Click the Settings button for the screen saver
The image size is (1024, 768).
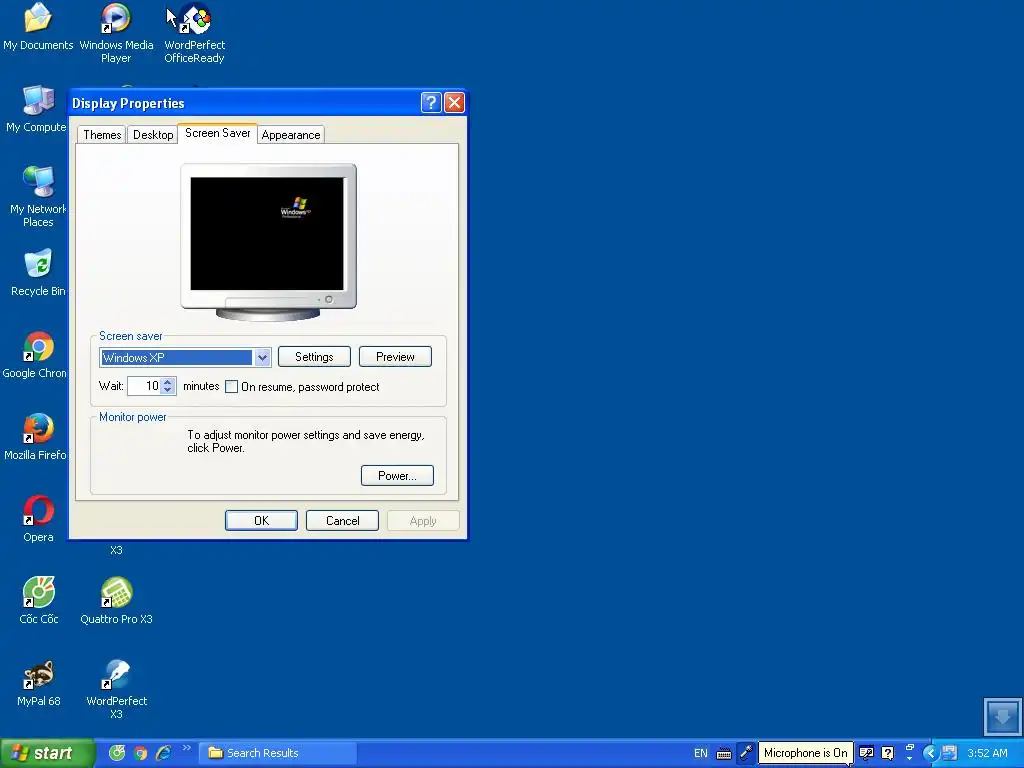pos(314,357)
